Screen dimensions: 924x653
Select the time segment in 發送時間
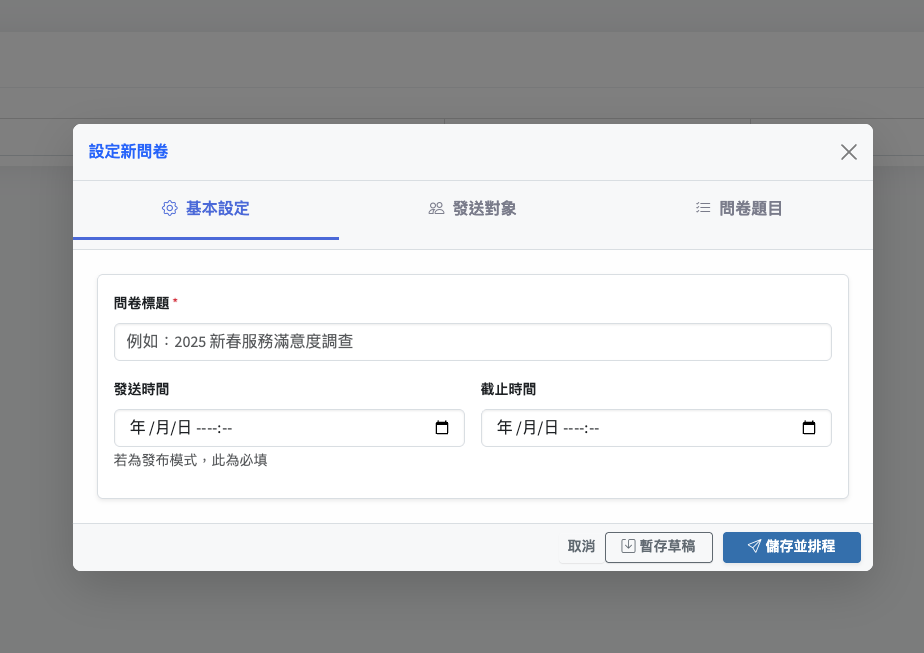[x=214, y=428]
